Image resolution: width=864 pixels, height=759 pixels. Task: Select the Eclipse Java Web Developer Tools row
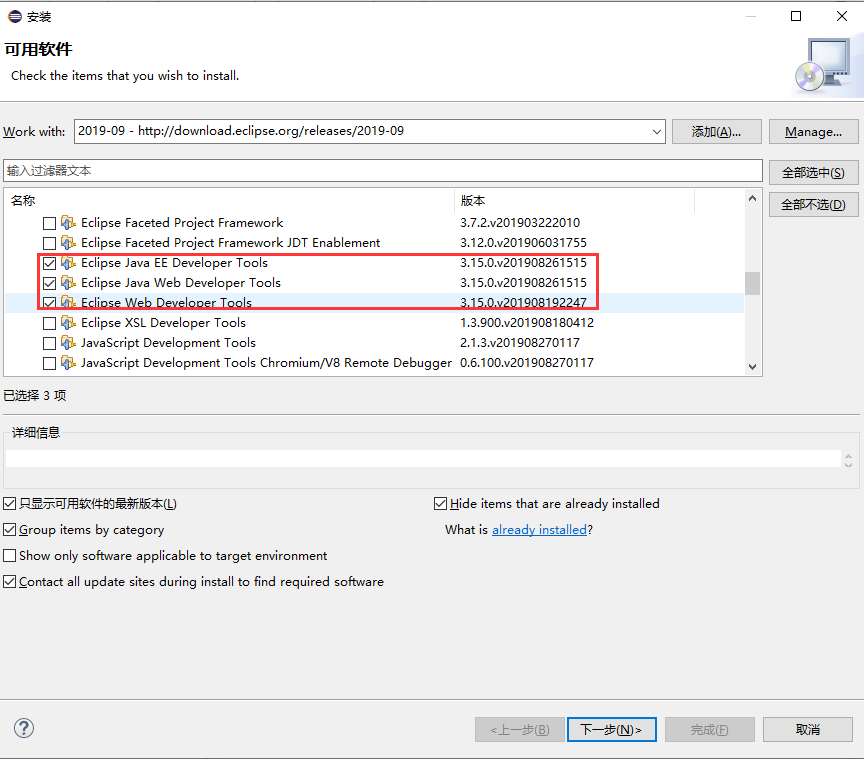click(x=375, y=283)
